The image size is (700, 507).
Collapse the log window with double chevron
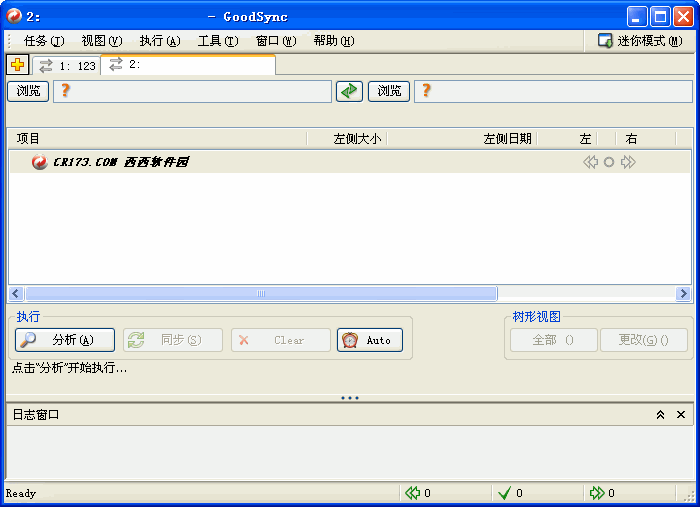tap(660, 414)
